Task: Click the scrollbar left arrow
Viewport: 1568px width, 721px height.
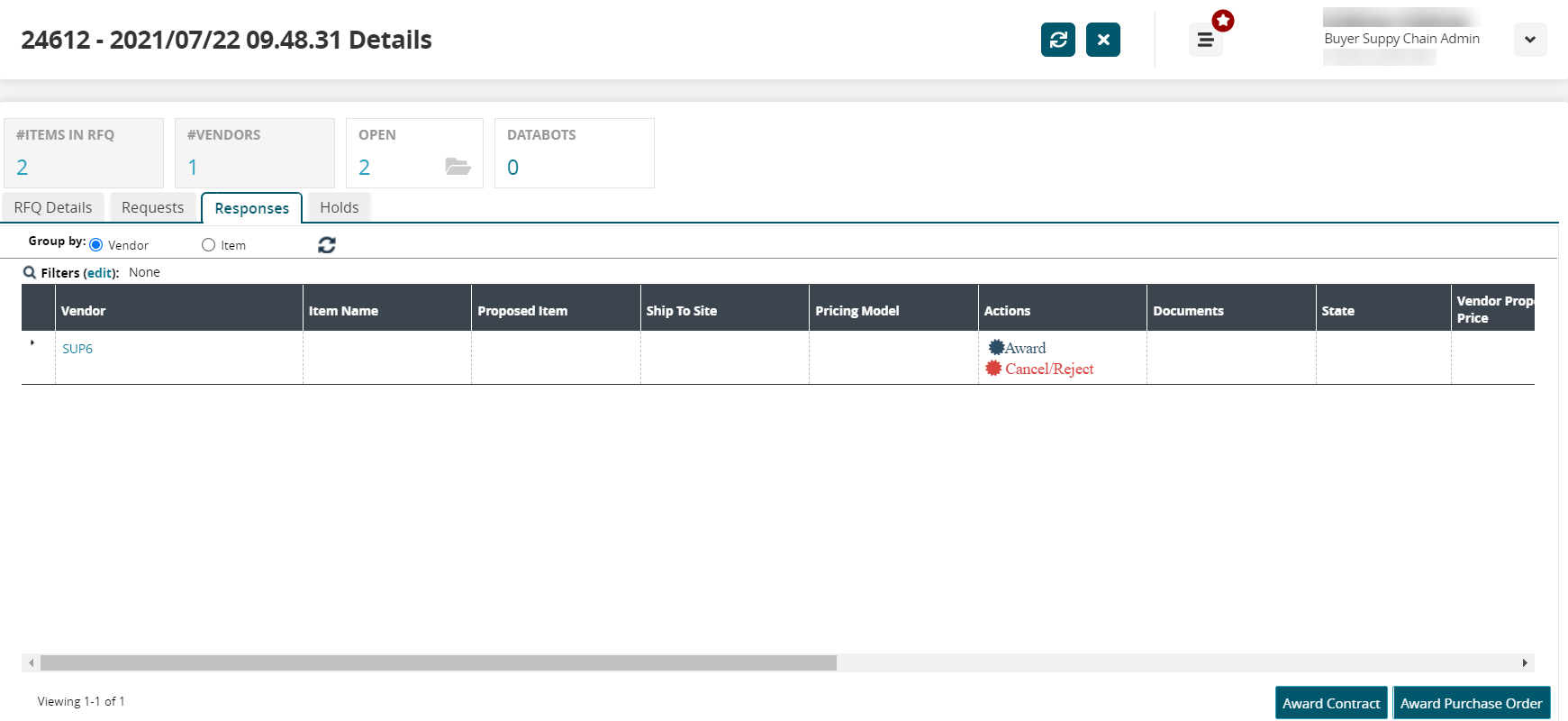Action: point(32,663)
